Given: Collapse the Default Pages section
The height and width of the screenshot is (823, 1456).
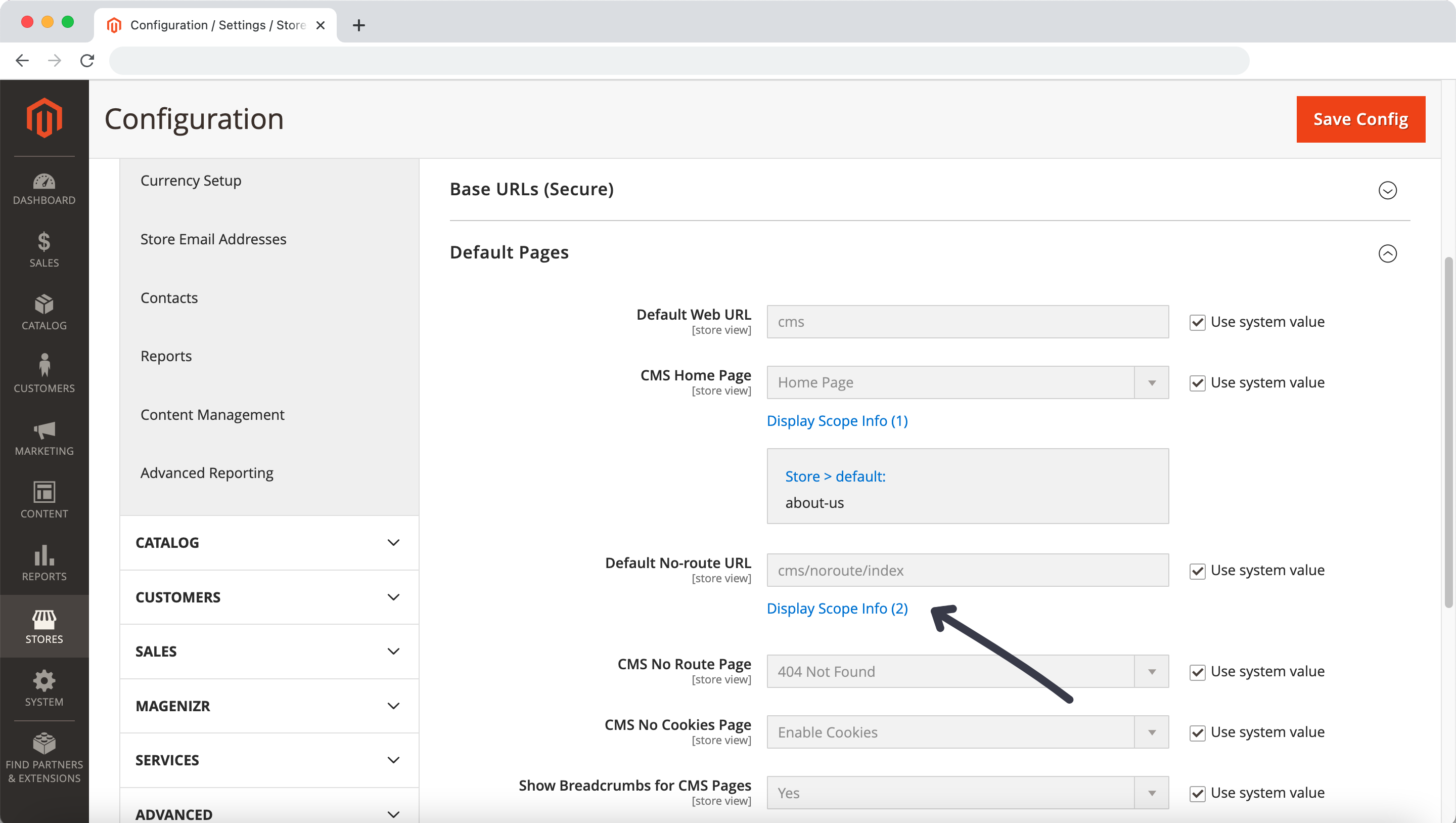Looking at the screenshot, I should coord(1387,253).
